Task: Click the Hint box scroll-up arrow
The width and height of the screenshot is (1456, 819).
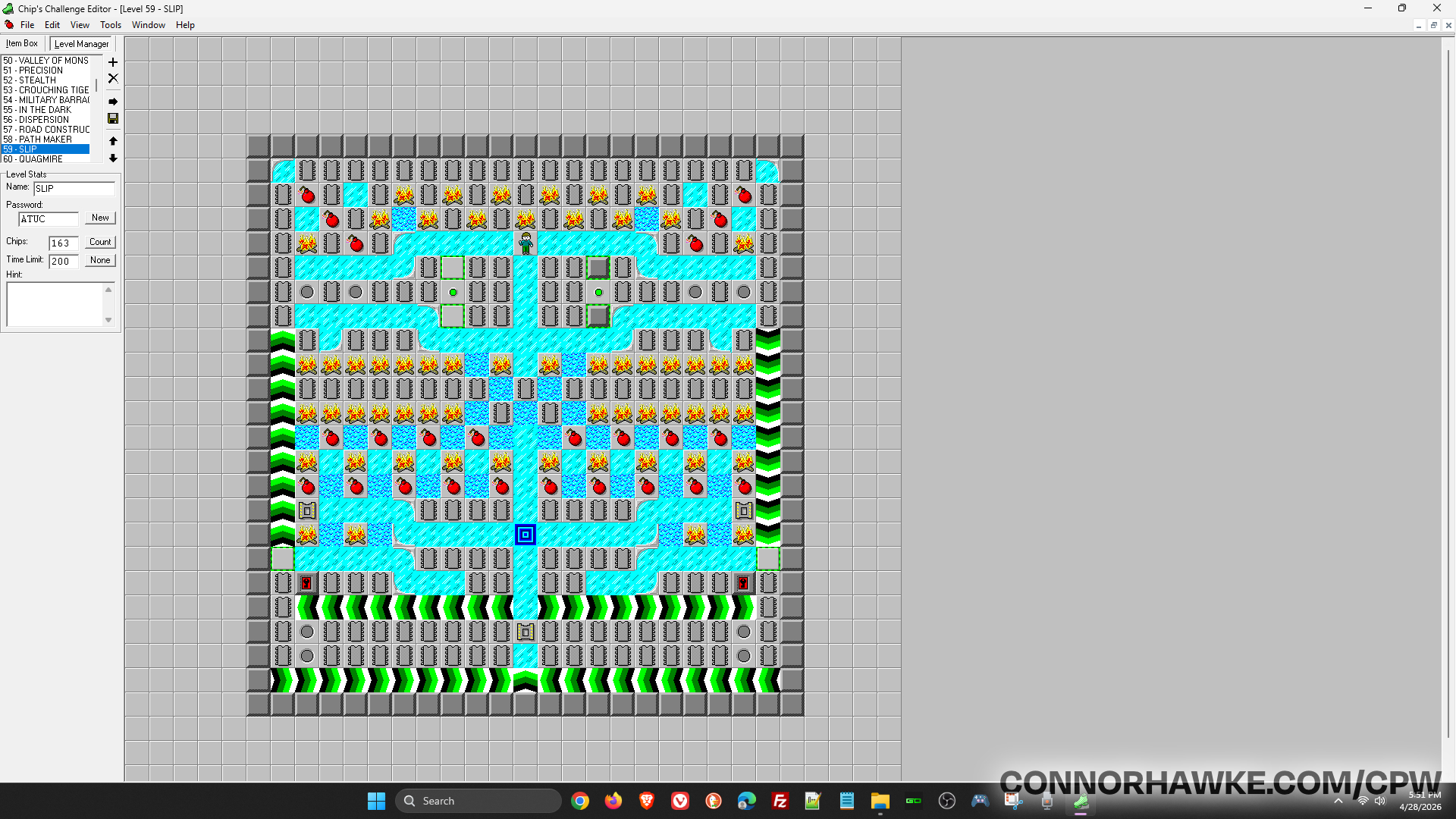Action: tap(108, 290)
